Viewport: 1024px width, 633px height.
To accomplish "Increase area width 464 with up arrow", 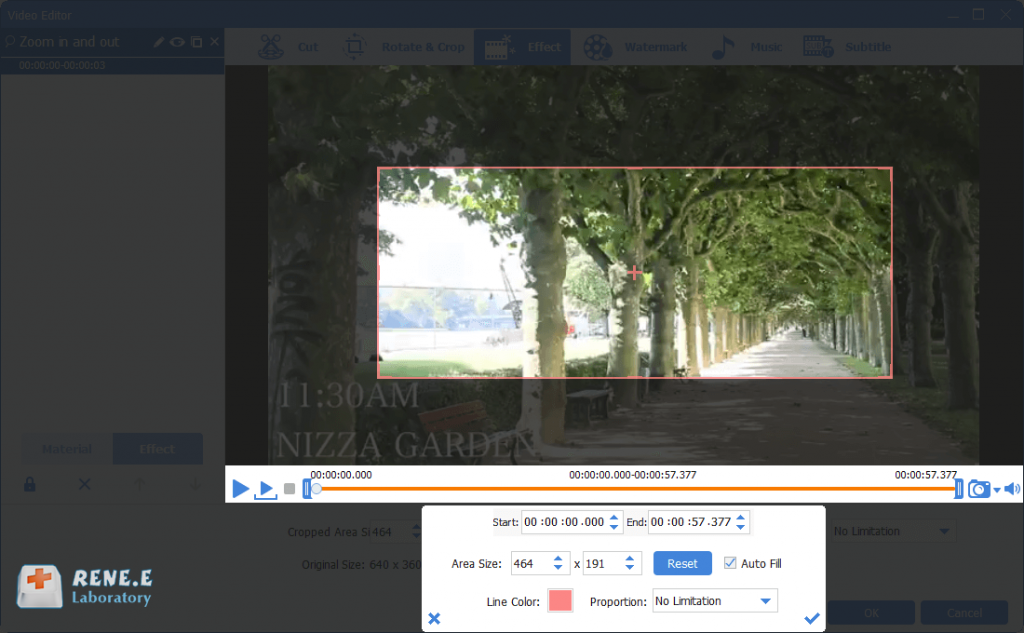I will coord(558,559).
